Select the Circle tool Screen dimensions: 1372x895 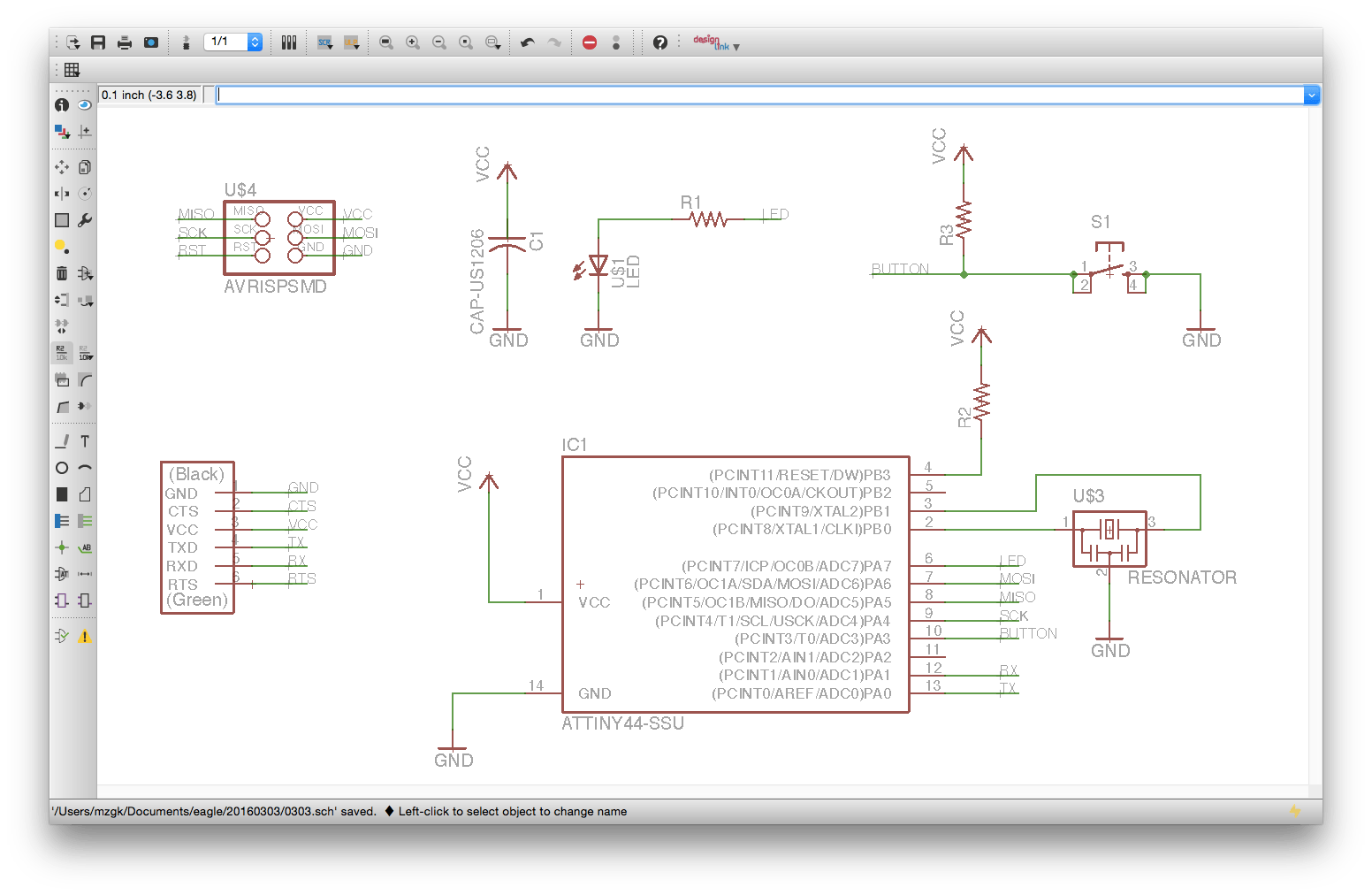click(x=62, y=468)
